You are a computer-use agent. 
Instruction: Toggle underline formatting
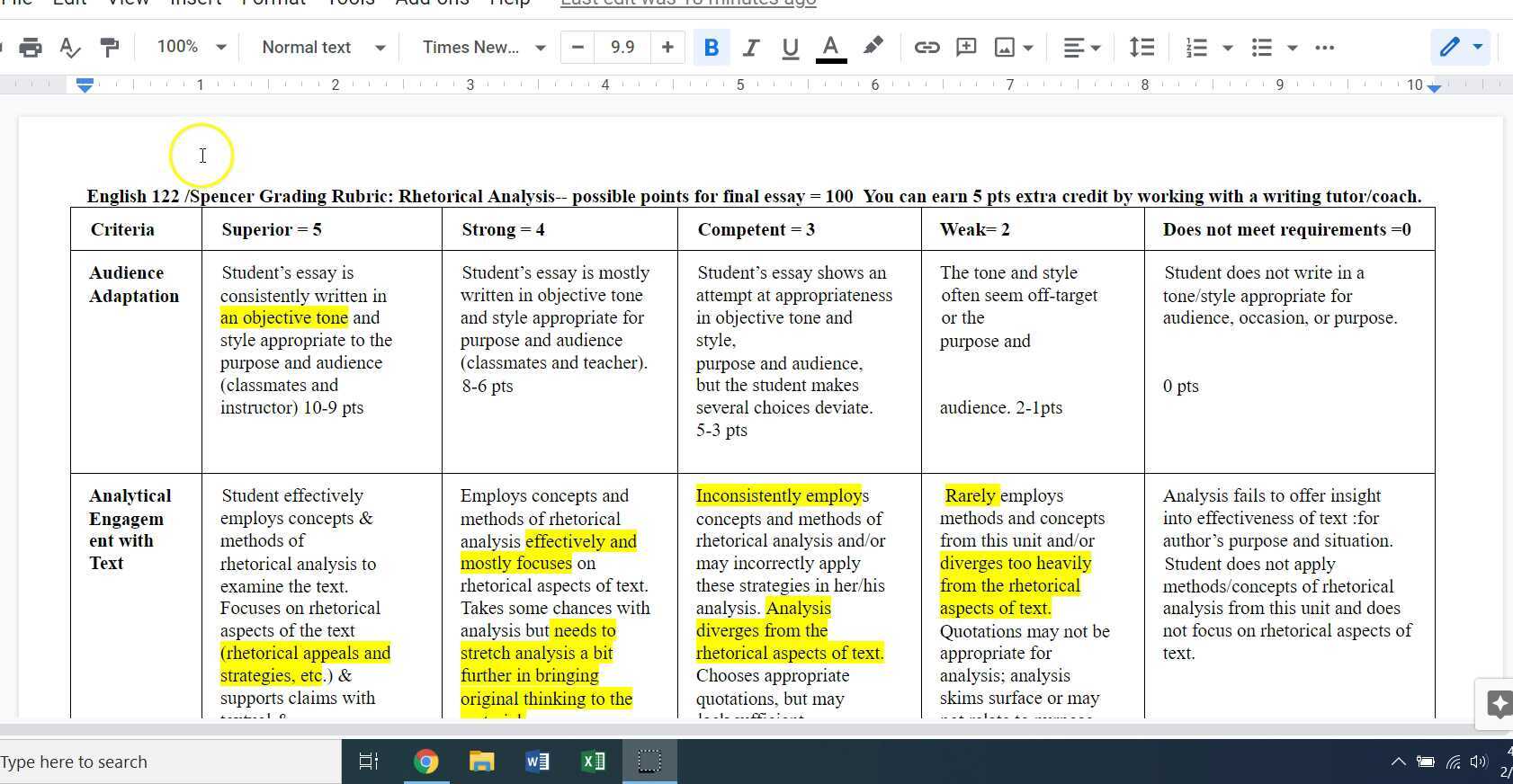click(790, 48)
